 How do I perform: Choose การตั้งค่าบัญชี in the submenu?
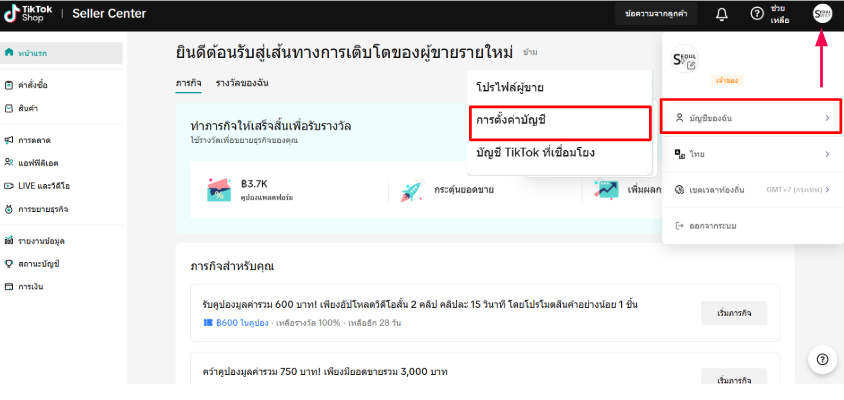559,123
